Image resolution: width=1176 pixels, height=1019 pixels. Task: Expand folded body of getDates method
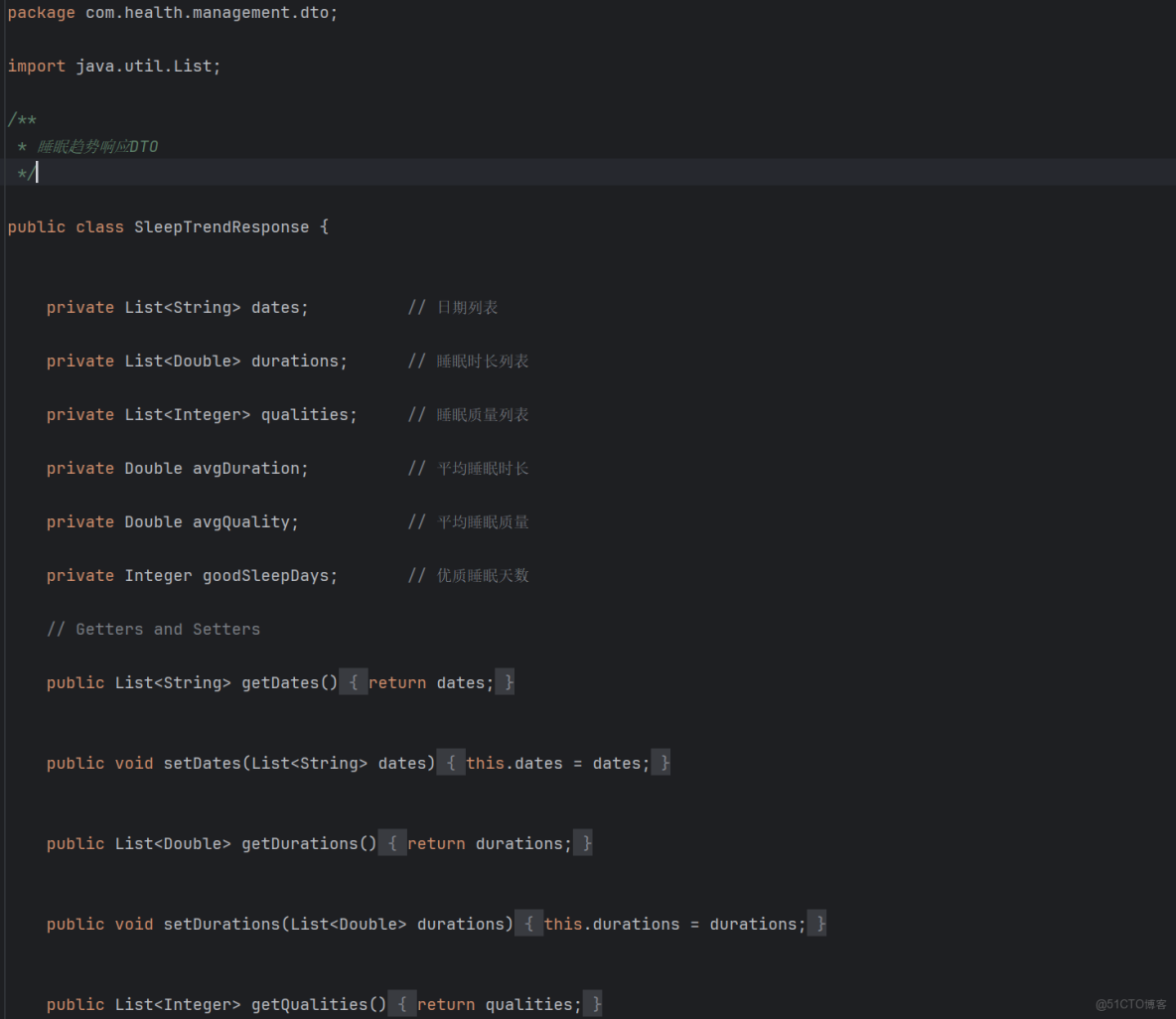tap(354, 682)
